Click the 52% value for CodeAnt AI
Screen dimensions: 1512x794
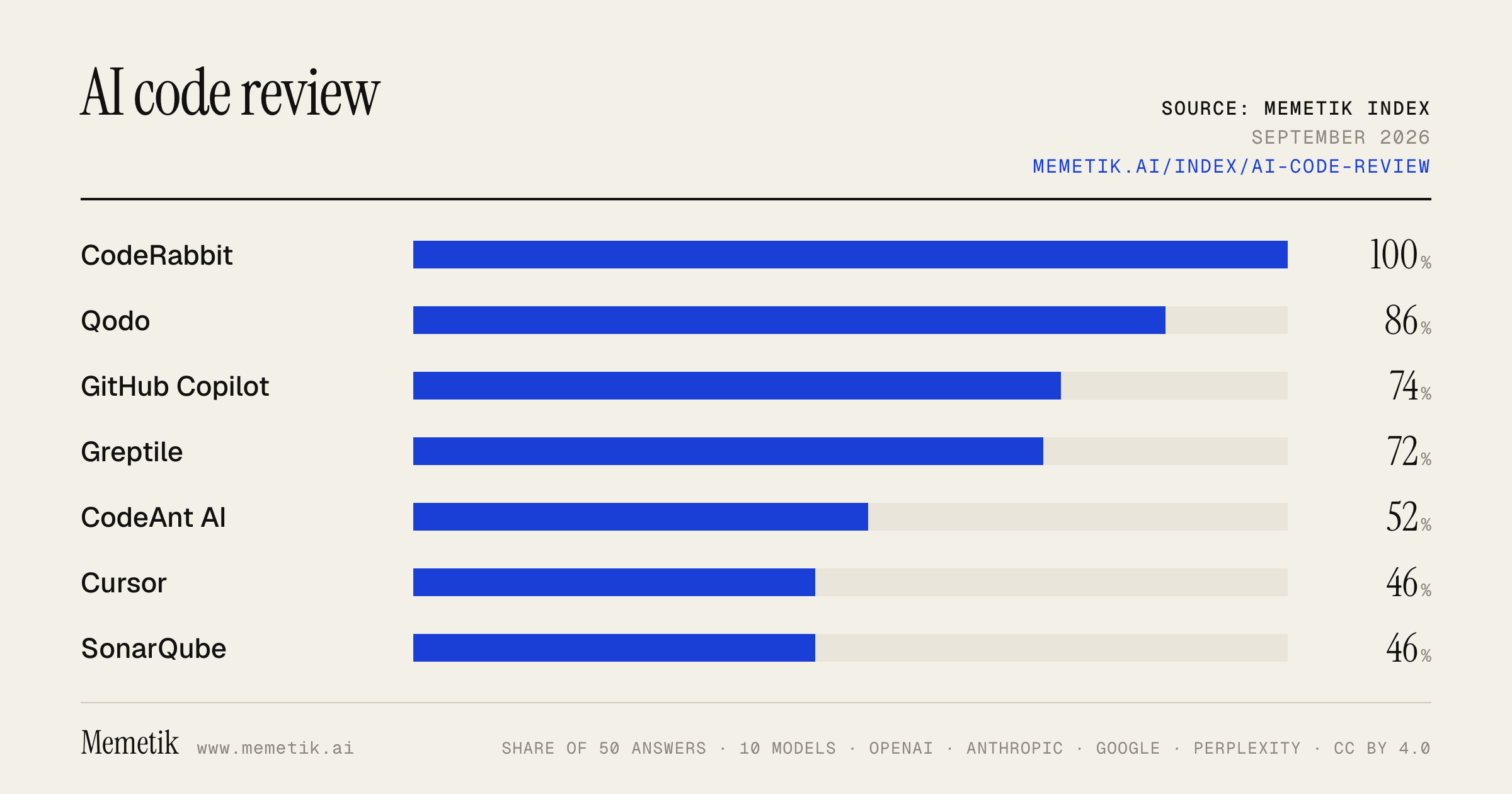click(x=1409, y=517)
